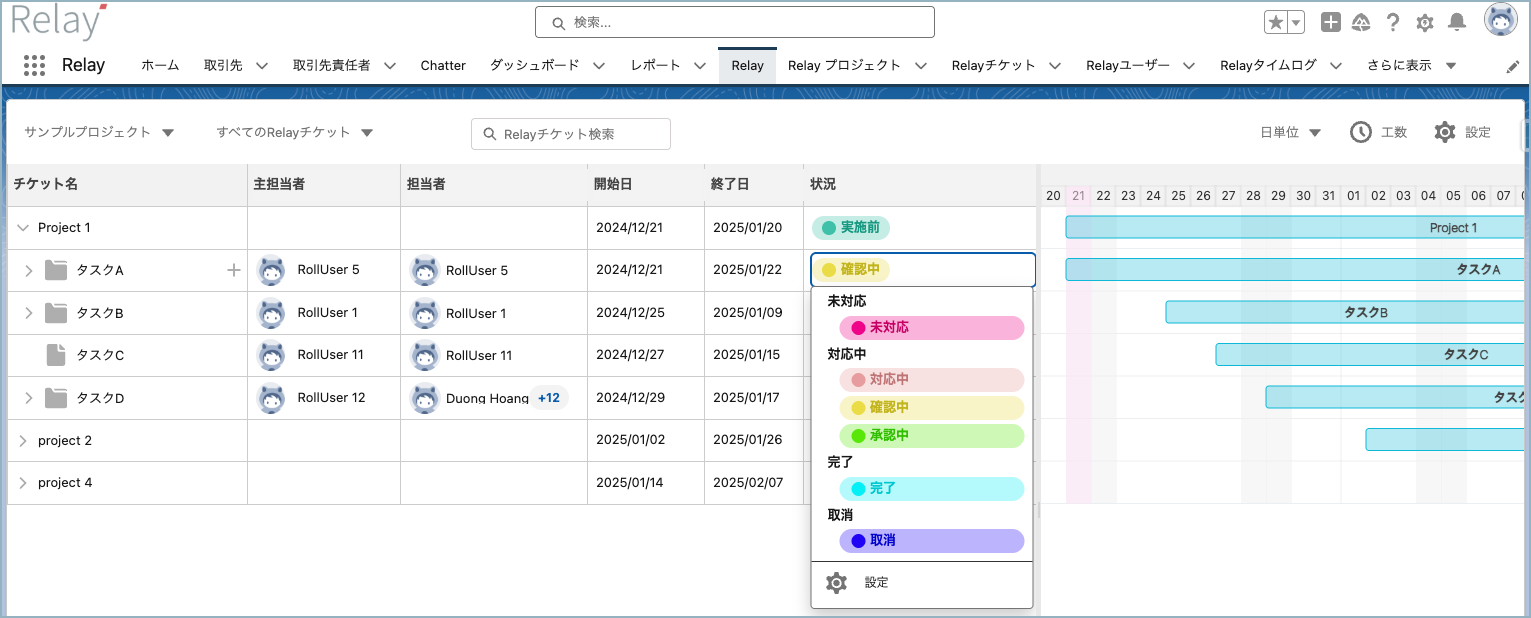The width and height of the screenshot is (1531, 618).
Task: Open the global create plus icon
Action: [1331, 22]
